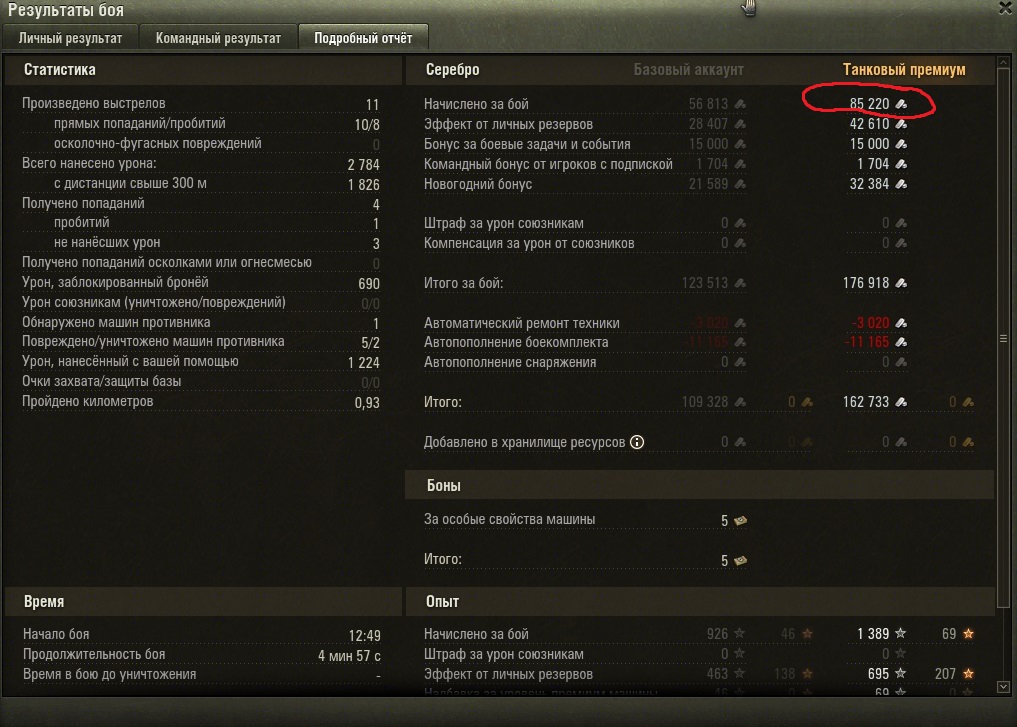Click the Новогодний бонус row label
The image size is (1017, 727).
click(x=478, y=184)
